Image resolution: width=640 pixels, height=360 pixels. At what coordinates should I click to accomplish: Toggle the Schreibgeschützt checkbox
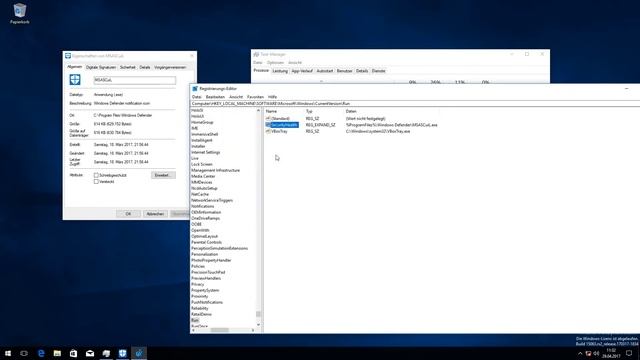coord(96,175)
